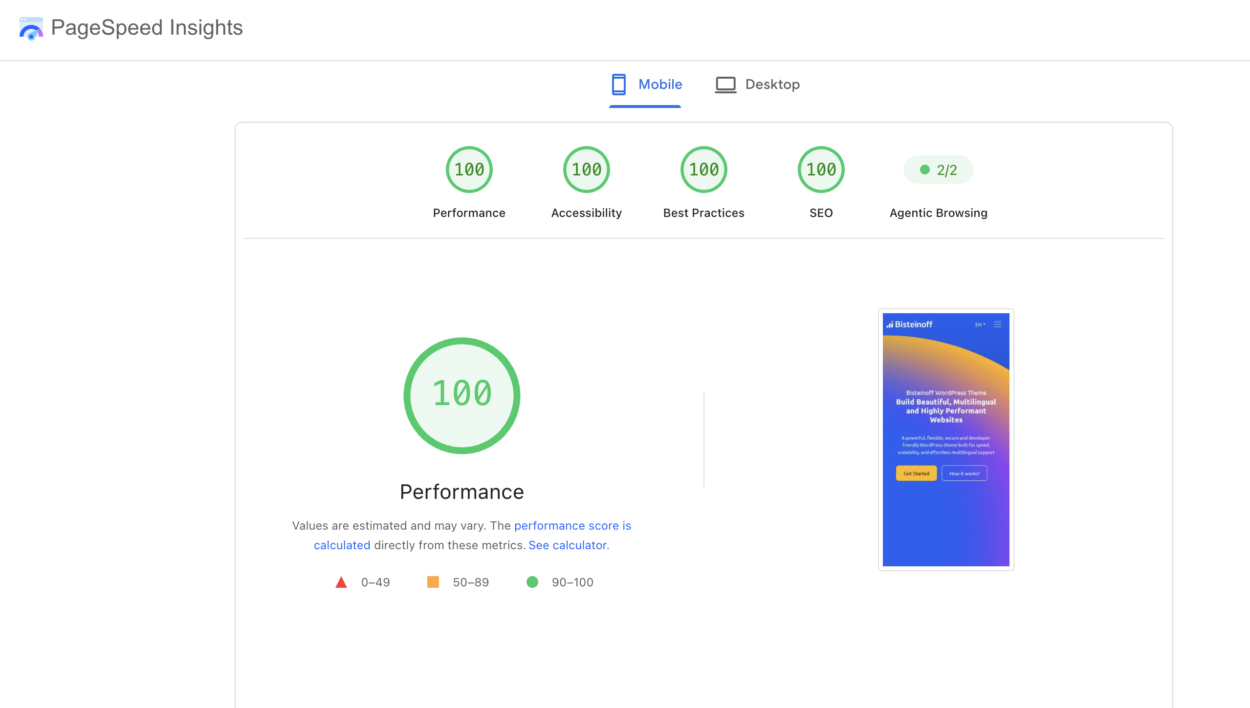Click the Get Started button in the screenshot preview
The width and height of the screenshot is (1250, 708).
click(916, 473)
